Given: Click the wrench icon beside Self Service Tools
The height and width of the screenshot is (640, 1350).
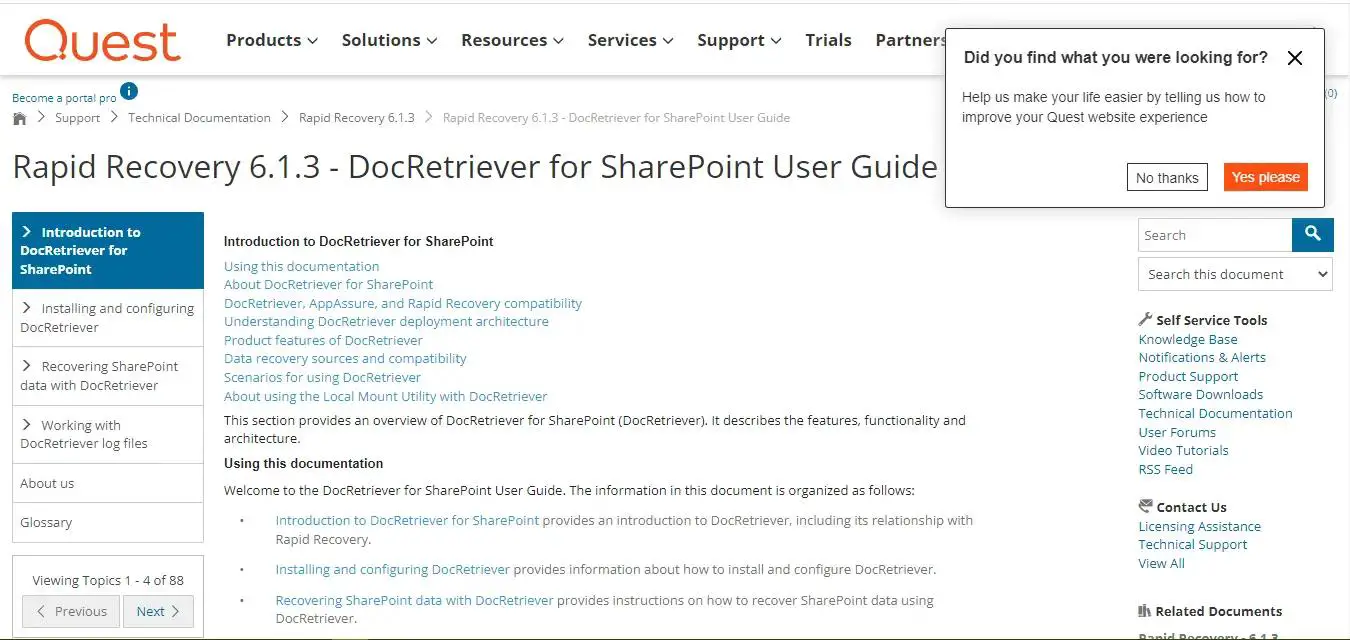Looking at the screenshot, I should coord(1145,320).
